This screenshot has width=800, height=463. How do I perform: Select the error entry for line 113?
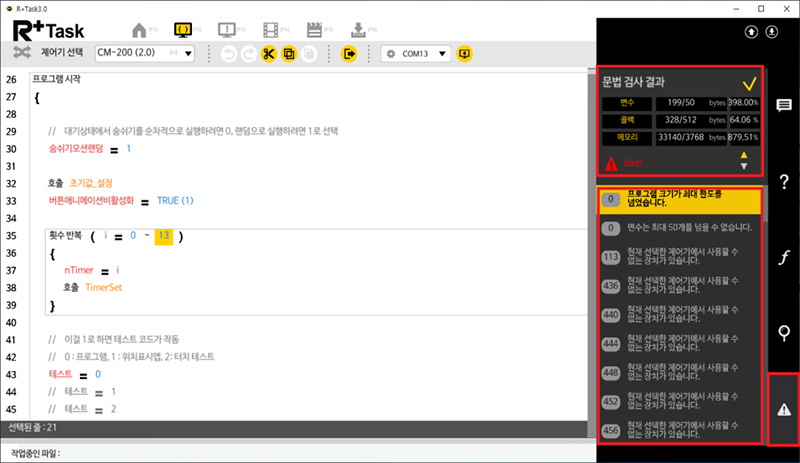coord(680,256)
